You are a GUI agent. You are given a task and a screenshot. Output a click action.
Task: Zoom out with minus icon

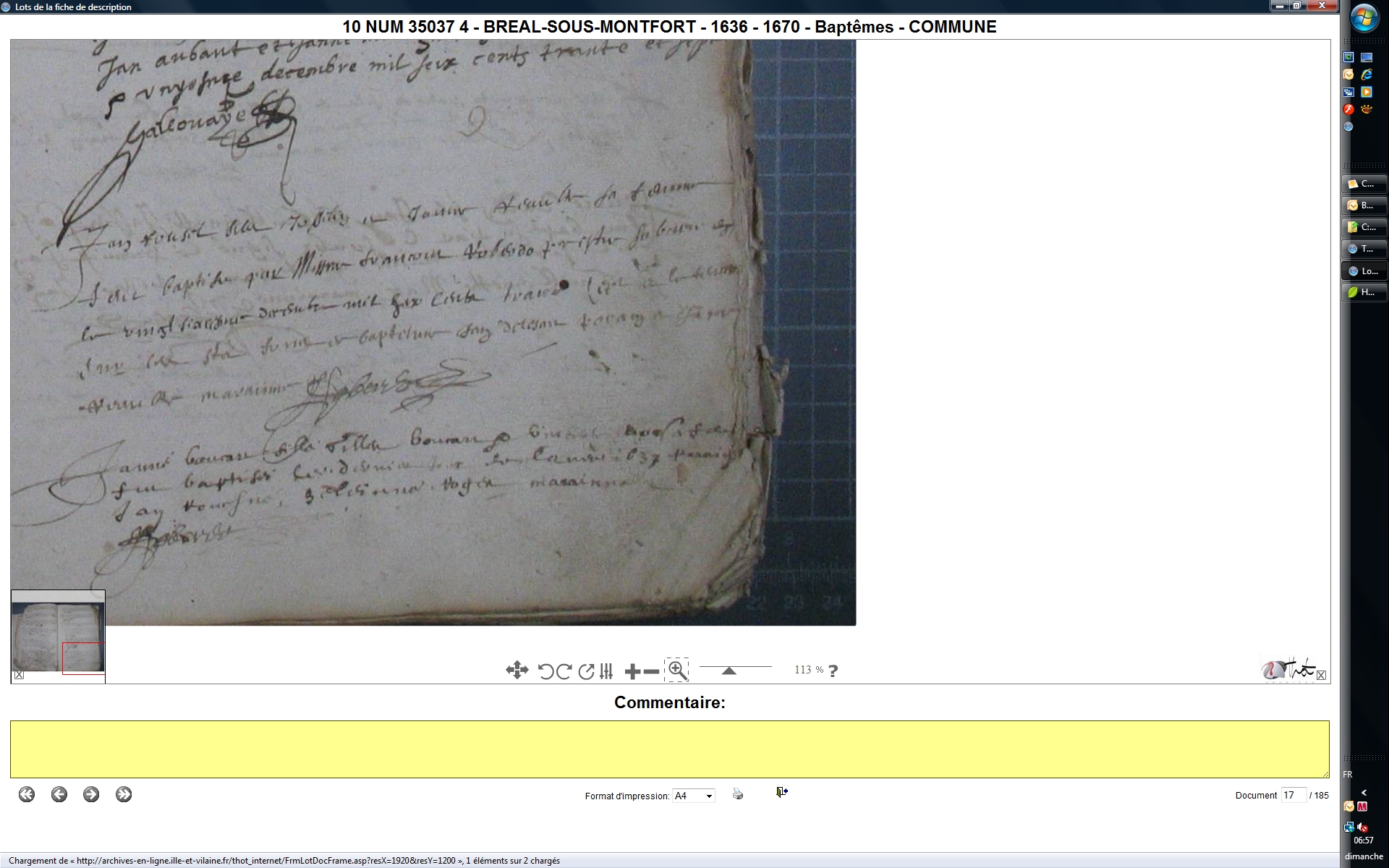point(651,671)
